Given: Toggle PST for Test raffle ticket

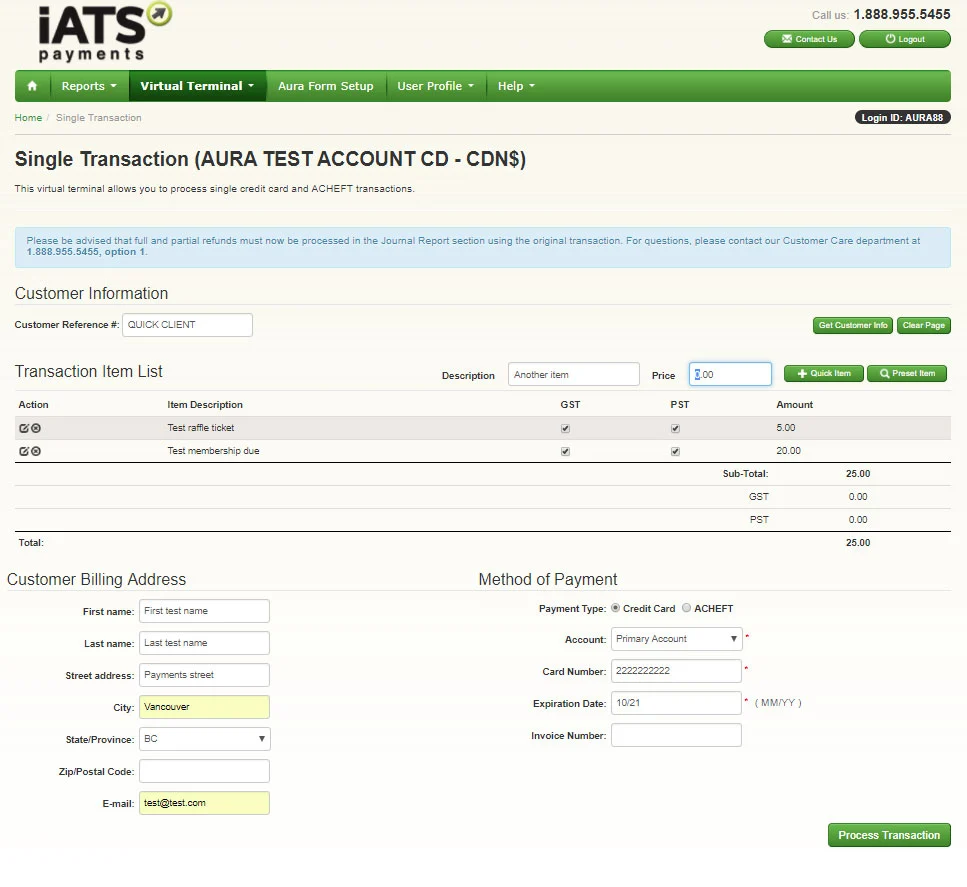Looking at the screenshot, I should tap(675, 429).
